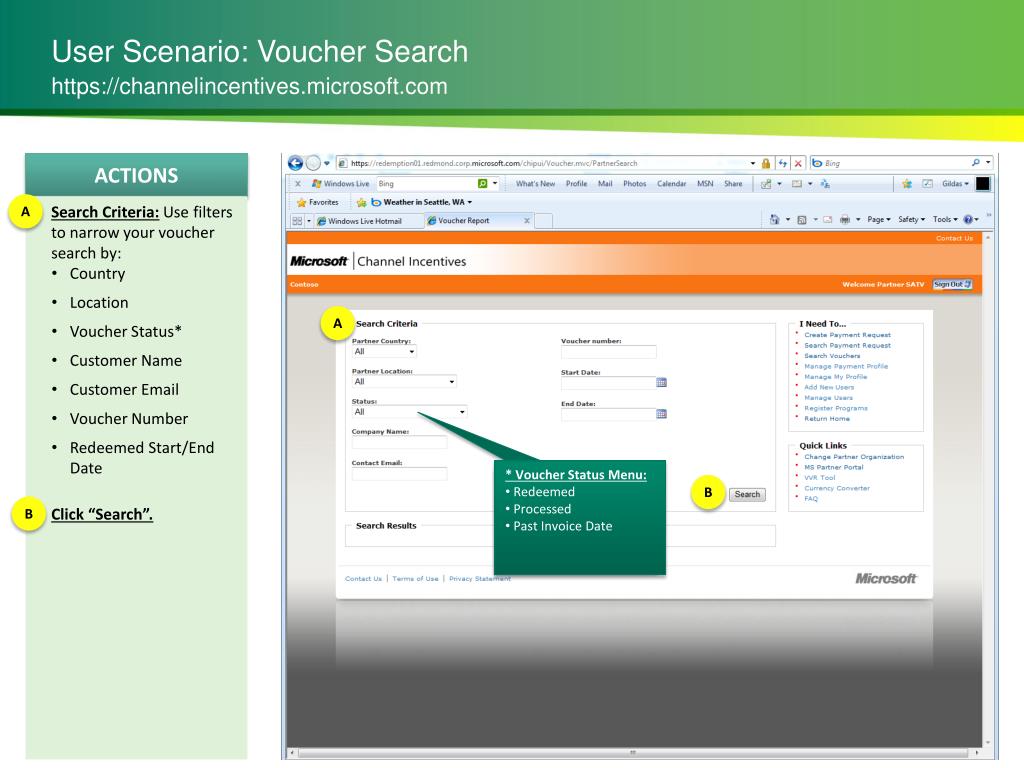Click the Search button
The width and height of the screenshot is (1024, 768).
pos(747,494)
